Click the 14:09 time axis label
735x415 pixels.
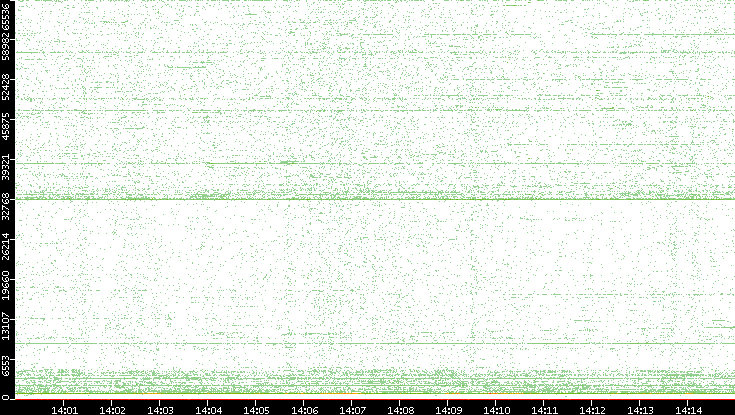[x=449, y=410]
